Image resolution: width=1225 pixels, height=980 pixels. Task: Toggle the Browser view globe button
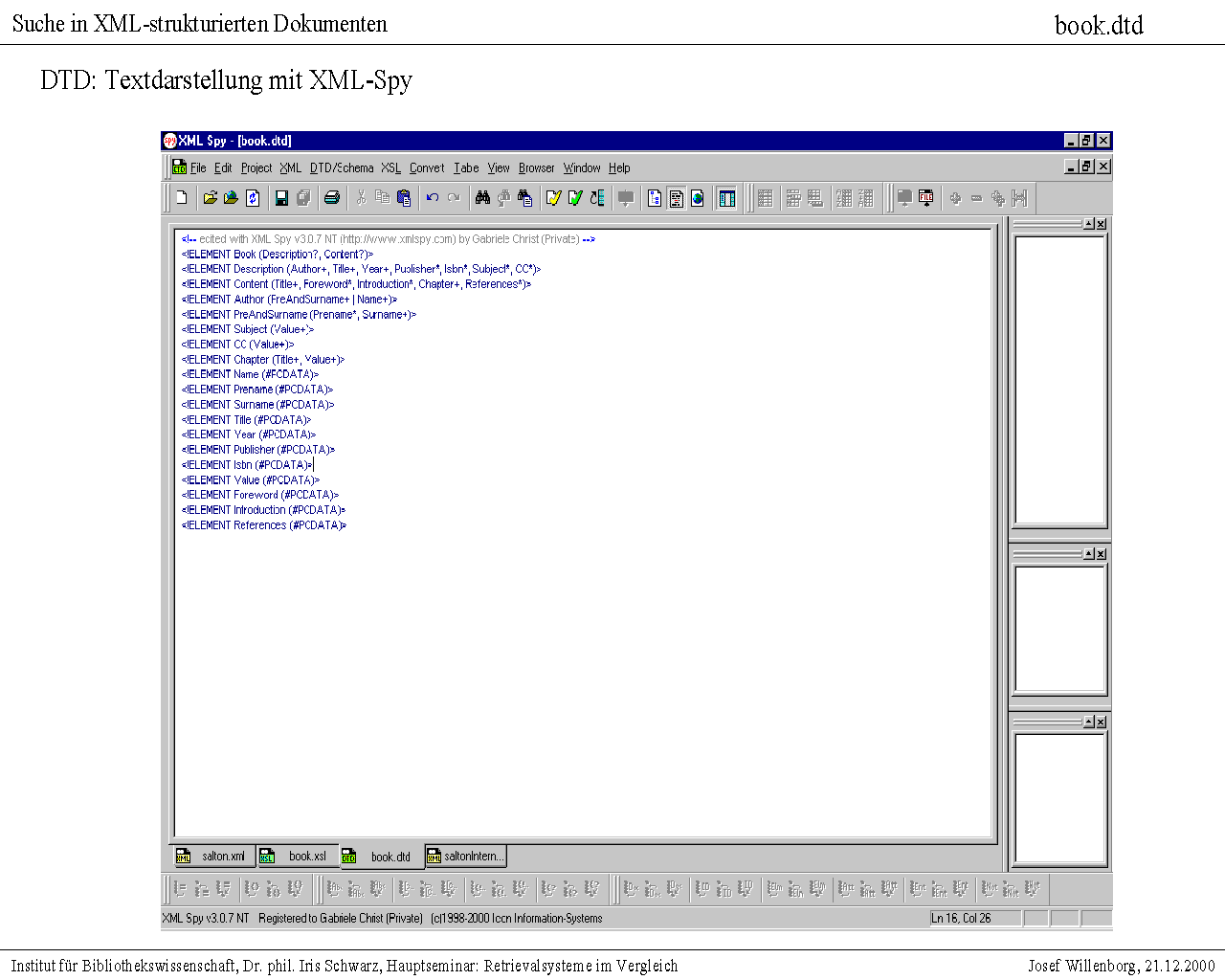[698, 198]
